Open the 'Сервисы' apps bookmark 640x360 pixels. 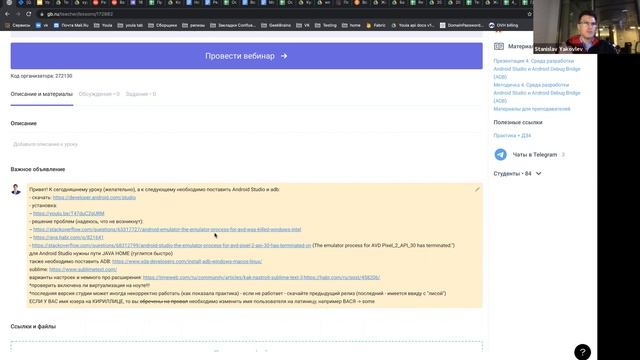click(18, 25)
